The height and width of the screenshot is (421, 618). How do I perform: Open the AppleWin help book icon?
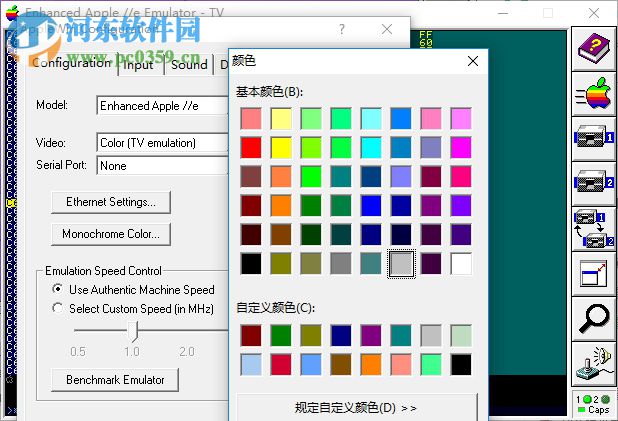[594, 48]
